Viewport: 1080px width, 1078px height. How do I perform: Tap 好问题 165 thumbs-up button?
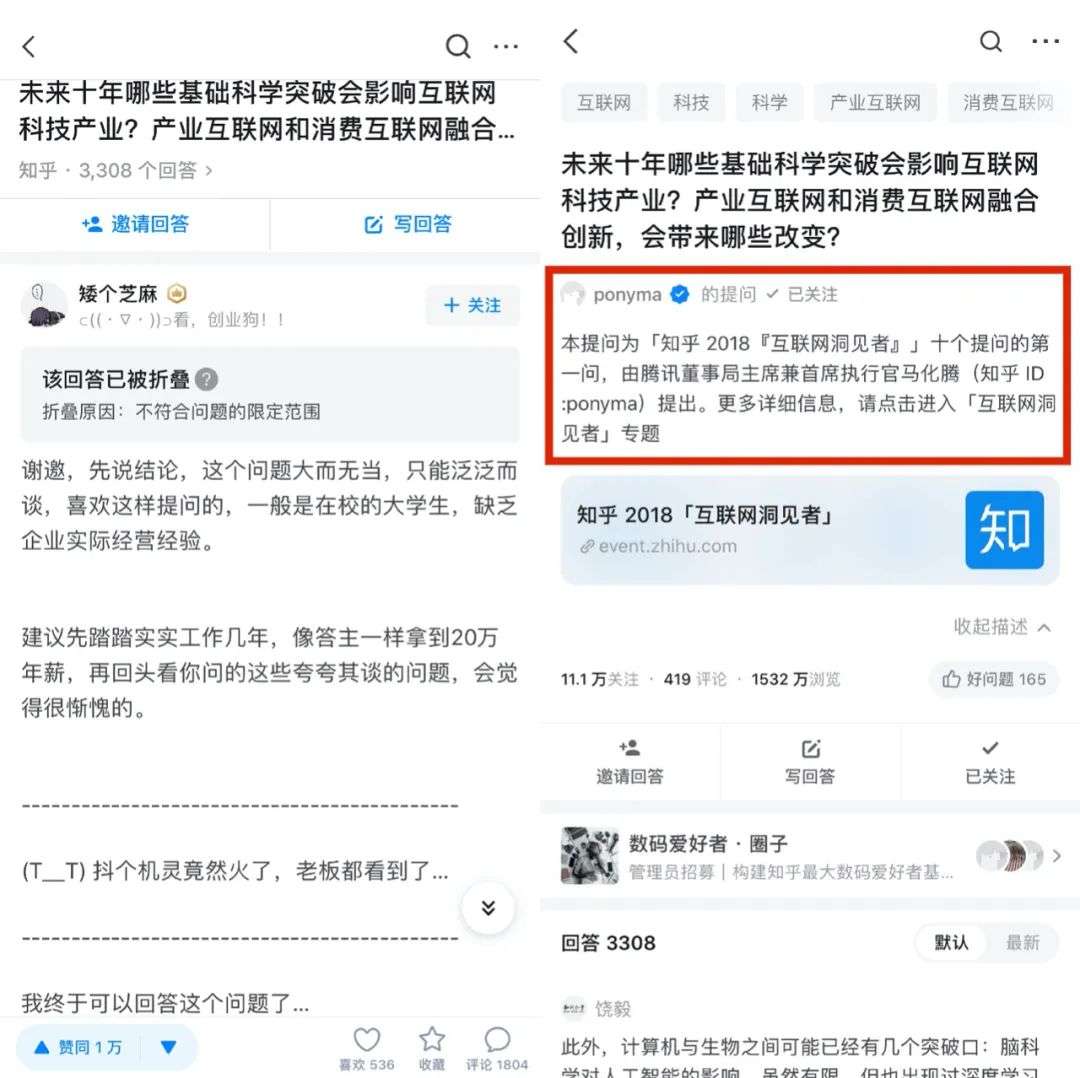[x=993, y=679]
